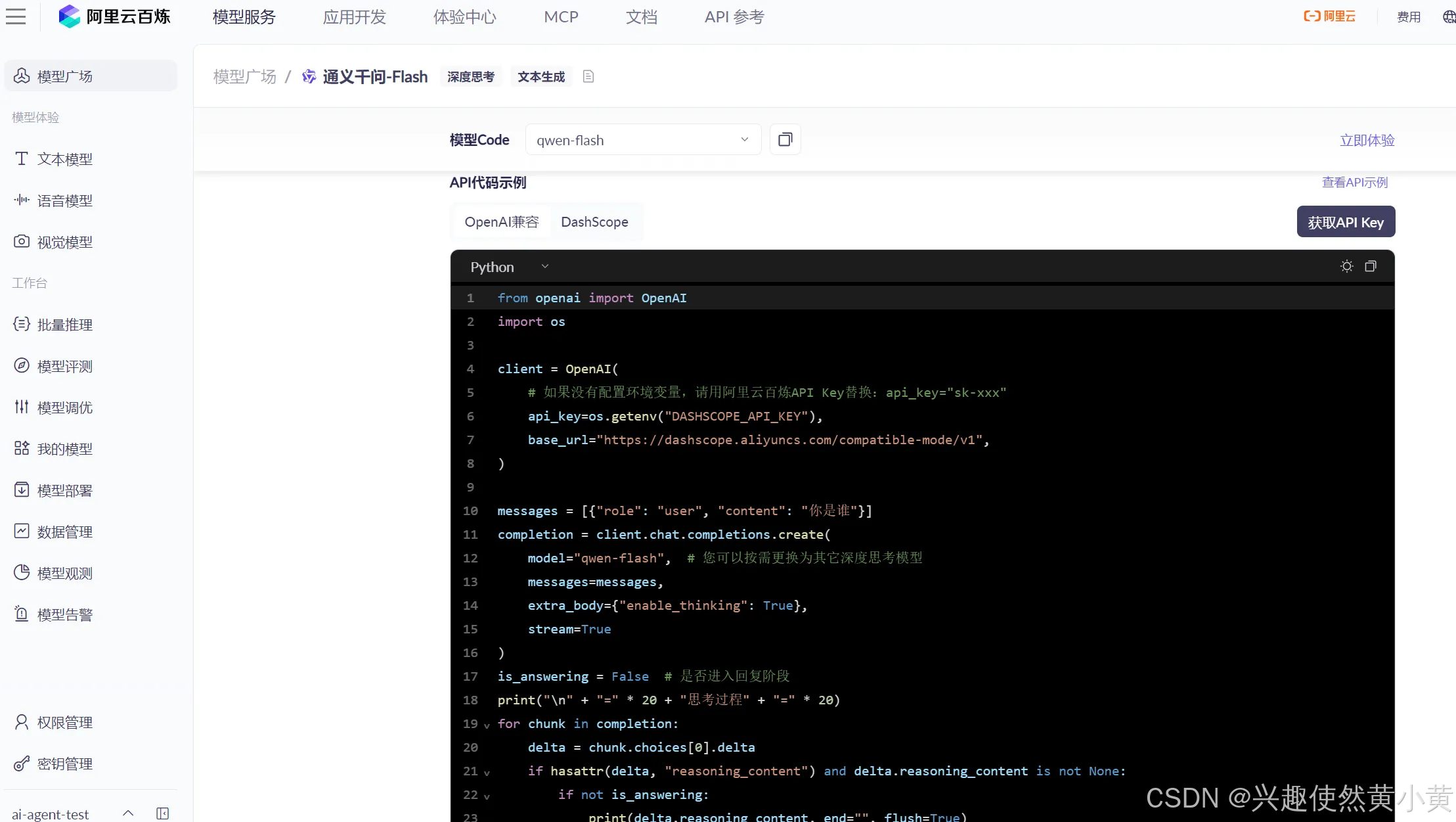Copy the Python code sample
Viewport: 1456px width, 822px height.
pos(1371,266)
